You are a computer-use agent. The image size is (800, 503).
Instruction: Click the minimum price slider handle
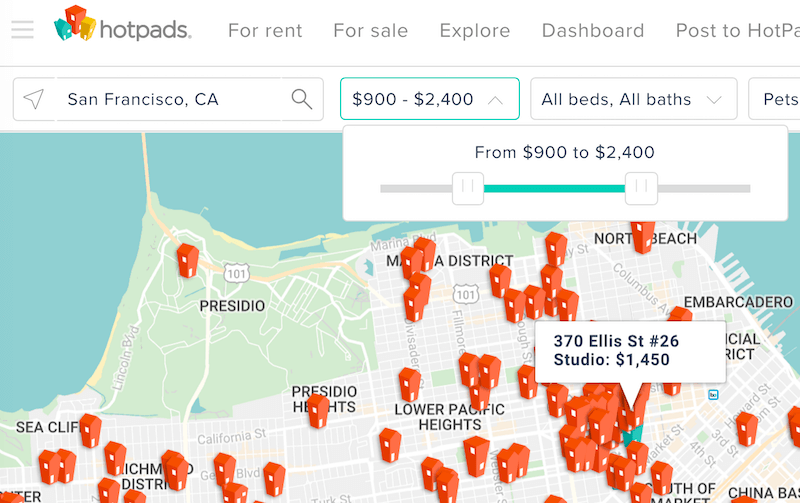pyautogui.click(x=468, y=188)
